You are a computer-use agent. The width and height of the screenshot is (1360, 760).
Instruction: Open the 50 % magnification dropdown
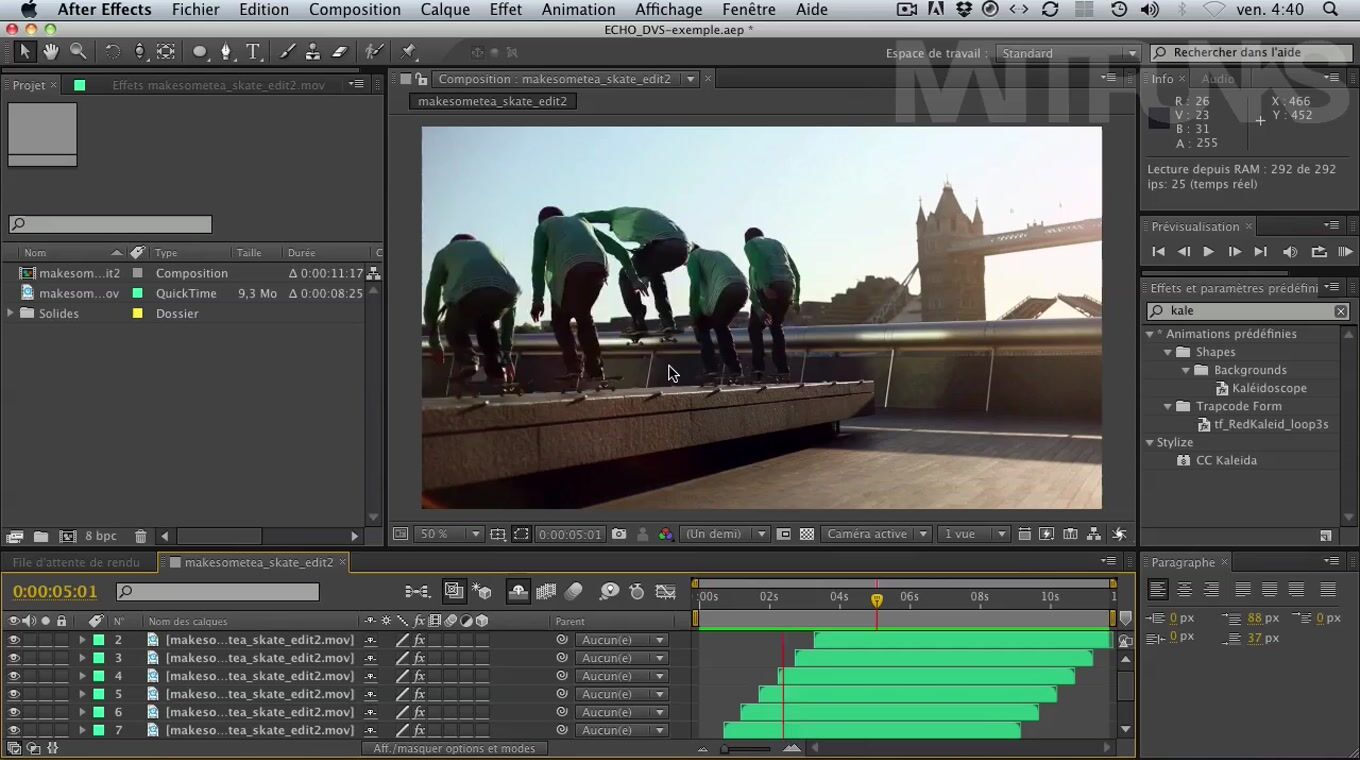coord(449,535)
